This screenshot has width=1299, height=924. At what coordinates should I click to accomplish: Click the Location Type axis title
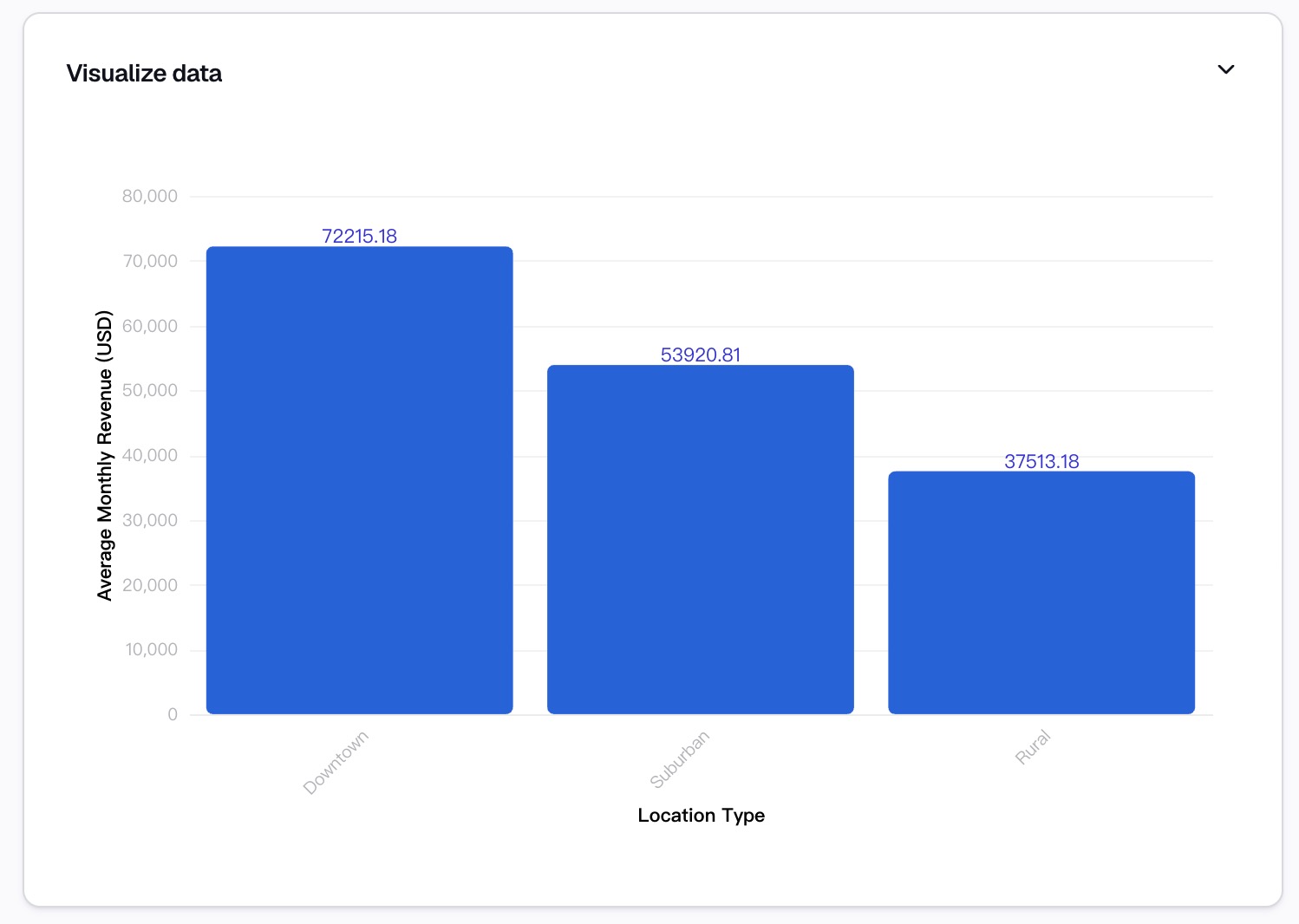coord(702,815)
